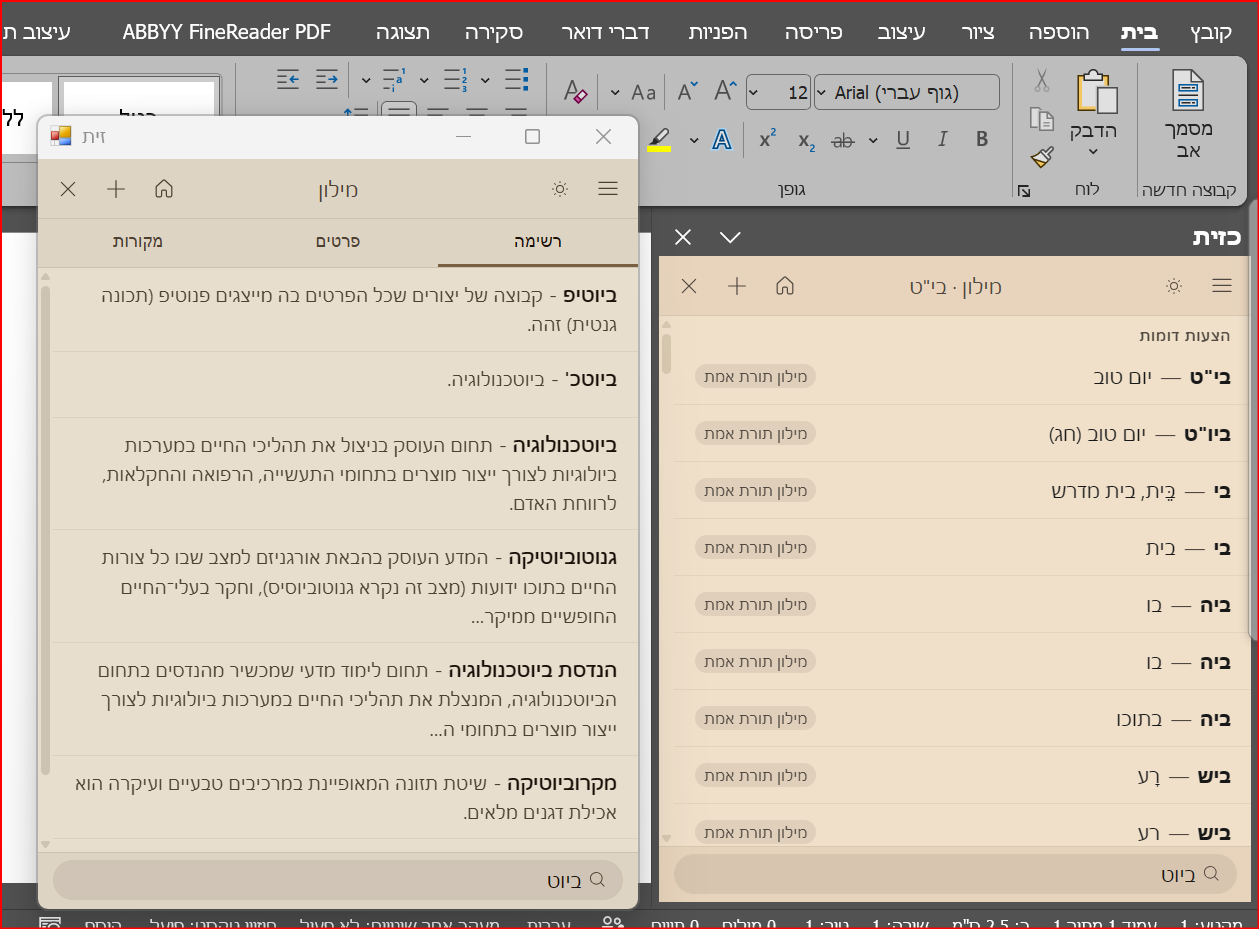
Task: Open the הוספה ribbon tab
Action: click(1064, 32)
